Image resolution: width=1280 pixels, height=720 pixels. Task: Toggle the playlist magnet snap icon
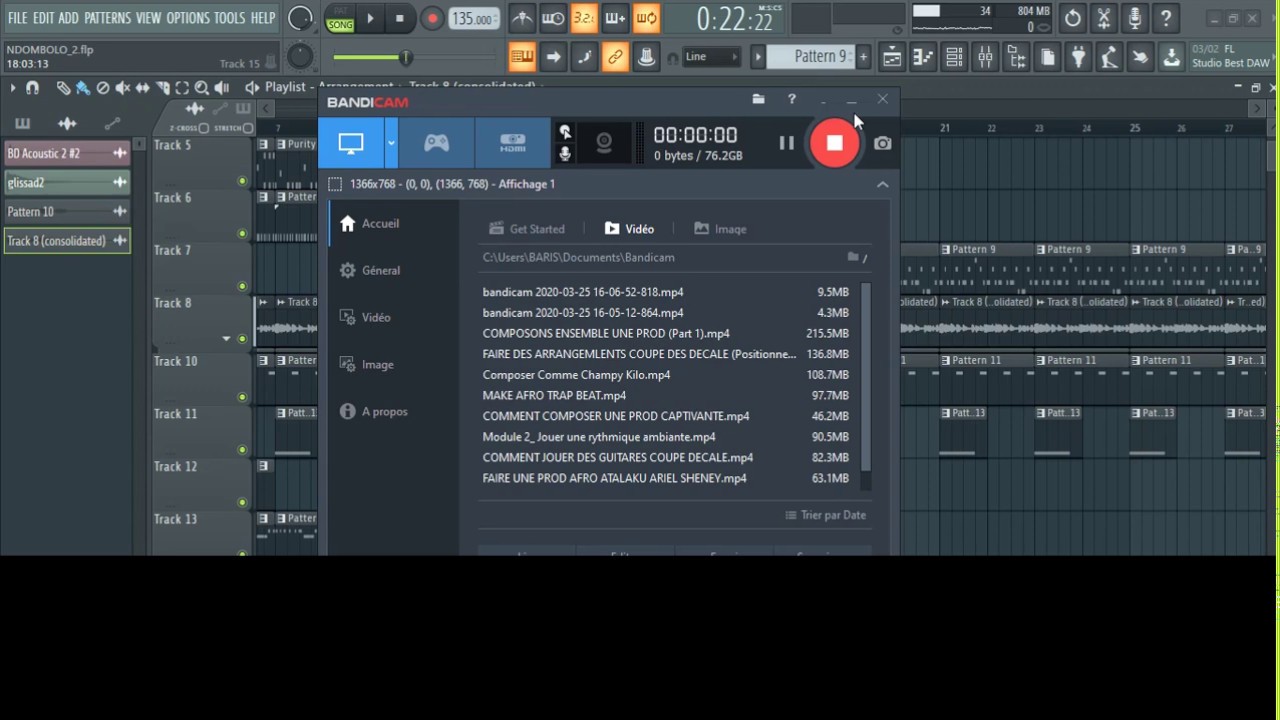pyautogui.click(x=32, y=88)
